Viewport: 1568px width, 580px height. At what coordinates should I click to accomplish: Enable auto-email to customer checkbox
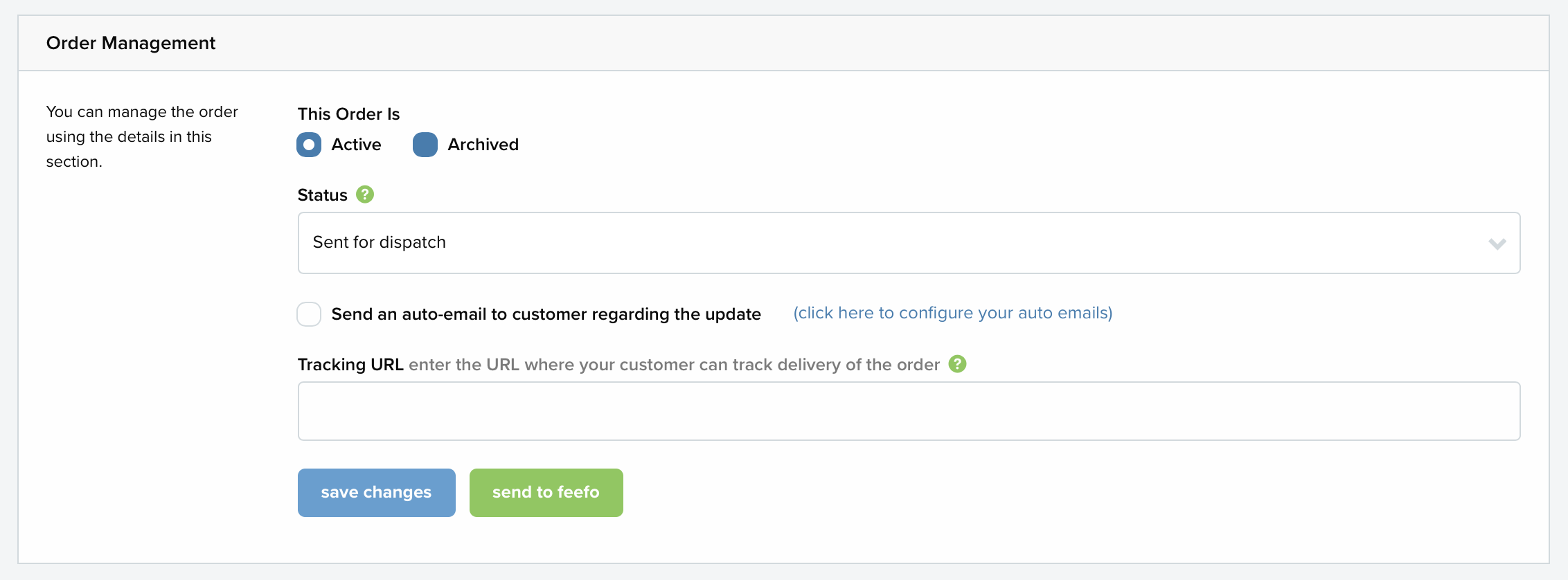(x=309, y=314)
